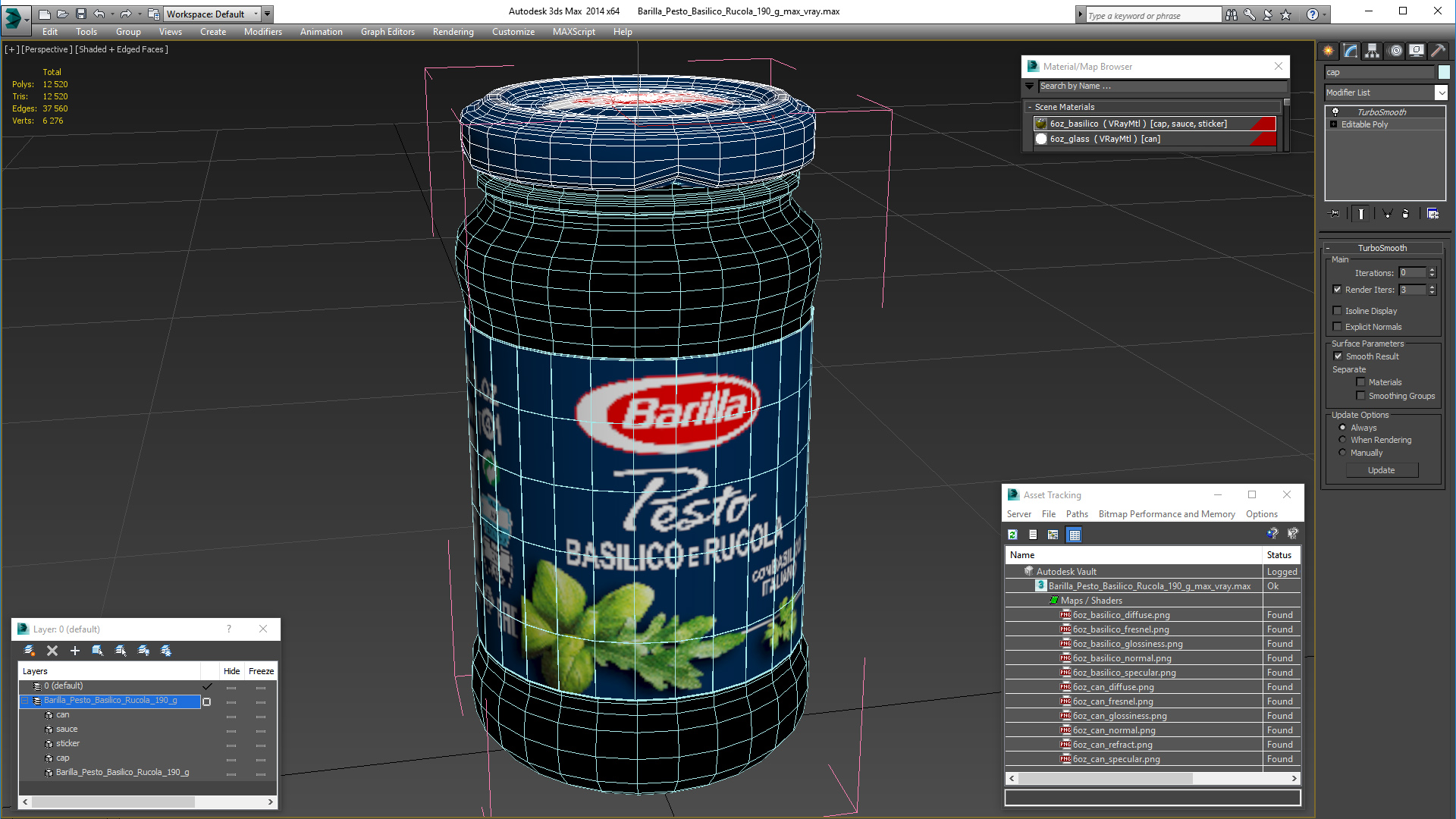
Task: Click the Open File folder icon
Action: pos(62,14)
